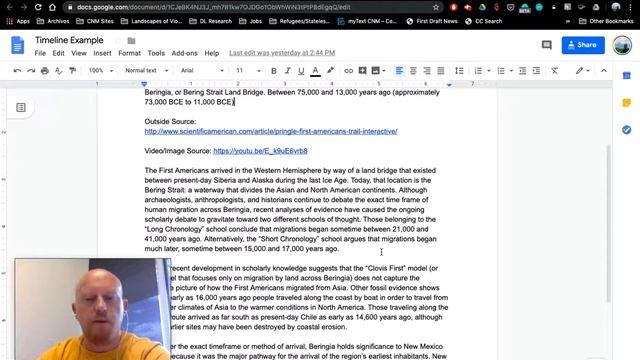
Task: Set right text alignment
Action: tap(427, 71)
